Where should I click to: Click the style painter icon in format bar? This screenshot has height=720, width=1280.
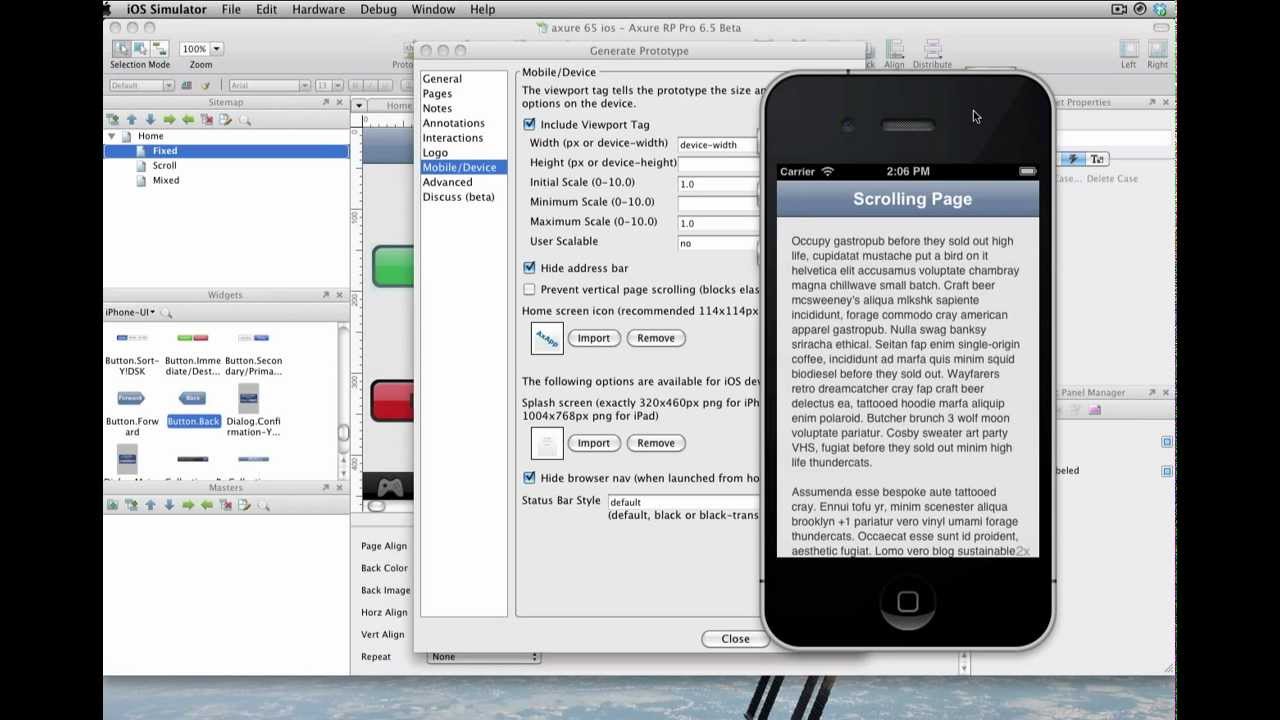205,85
